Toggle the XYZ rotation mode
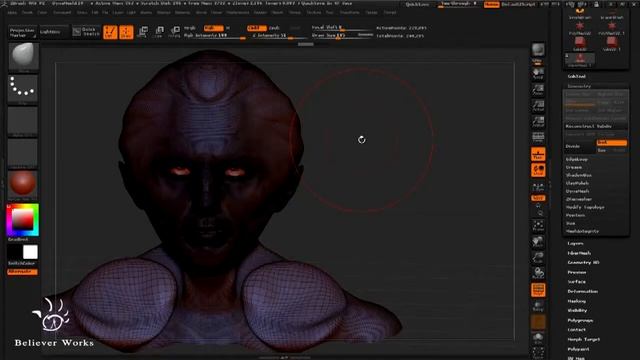 pos(538,198)
